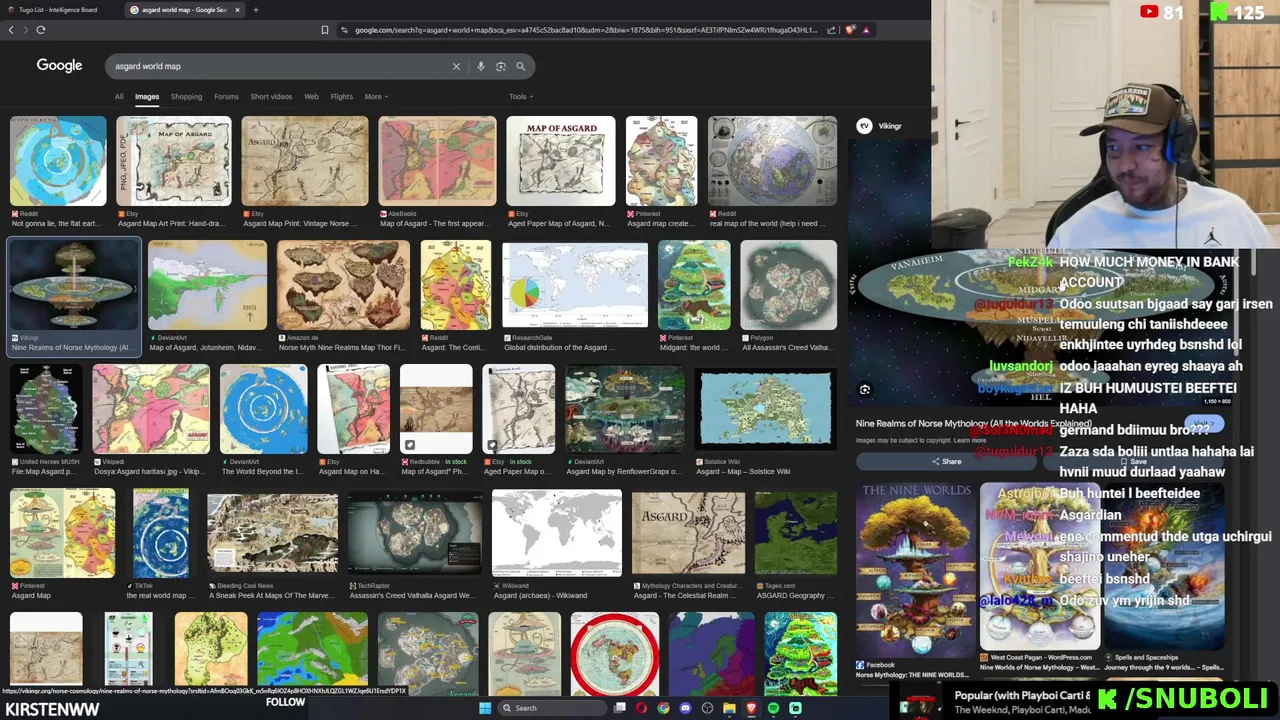The image size is (1280, 720).
Task: Open a new browser tab with plus
Action: 256,10
